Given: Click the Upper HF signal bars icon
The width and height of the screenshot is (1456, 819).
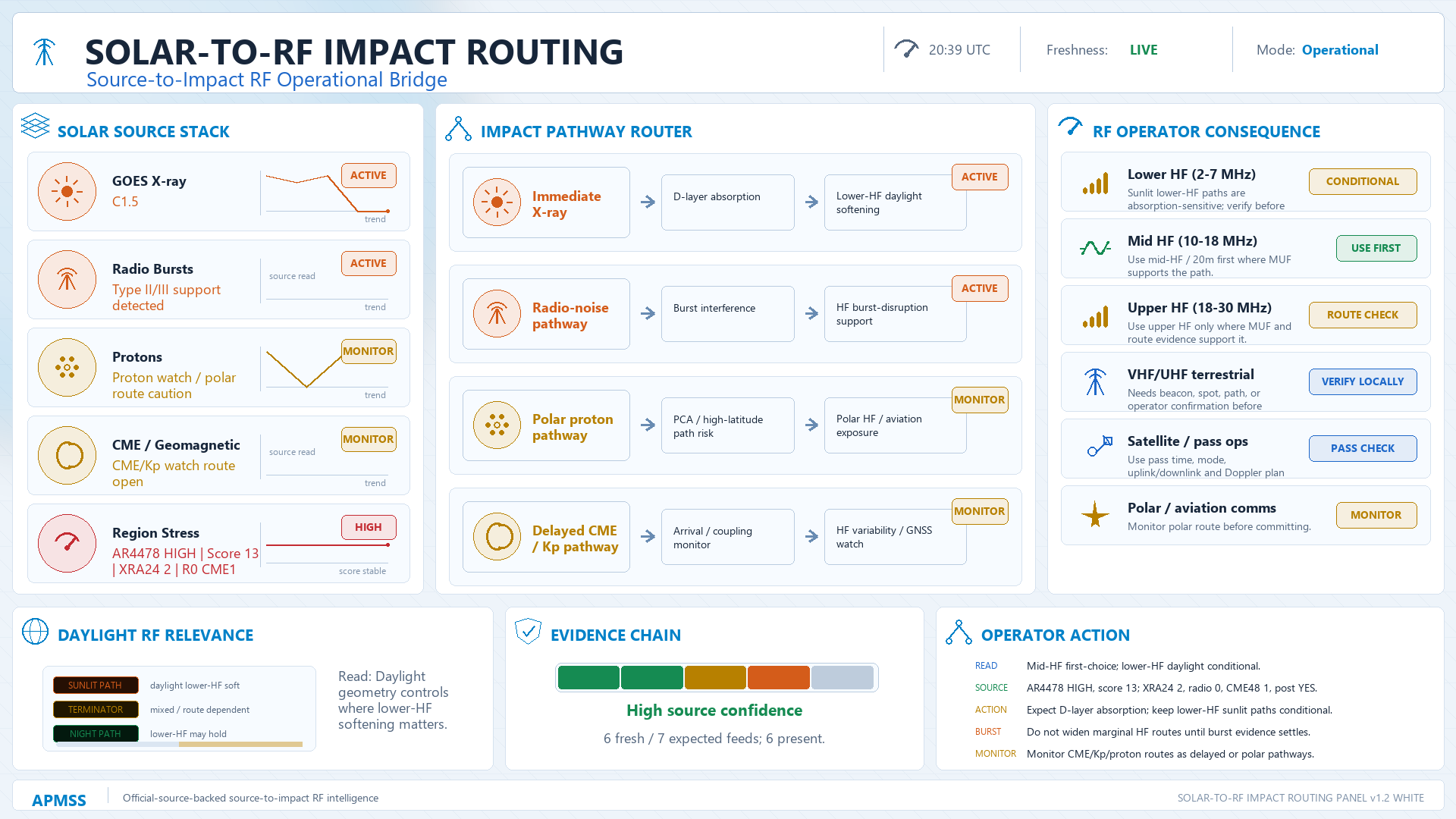Looking at the screenshot, I should pyautogui.click(x=1096, y=317).
